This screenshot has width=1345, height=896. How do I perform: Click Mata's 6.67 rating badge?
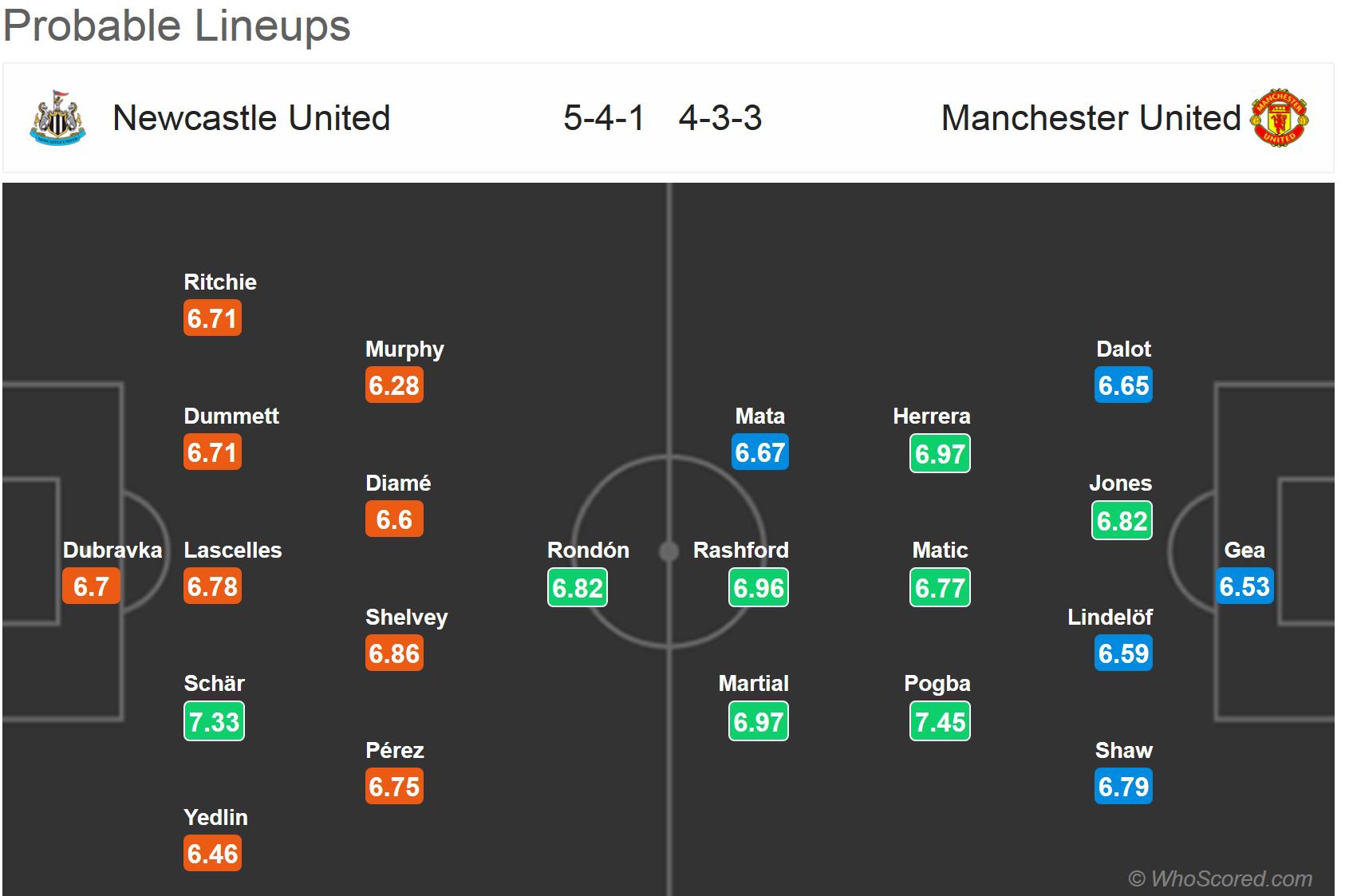(x=760, y=452)
